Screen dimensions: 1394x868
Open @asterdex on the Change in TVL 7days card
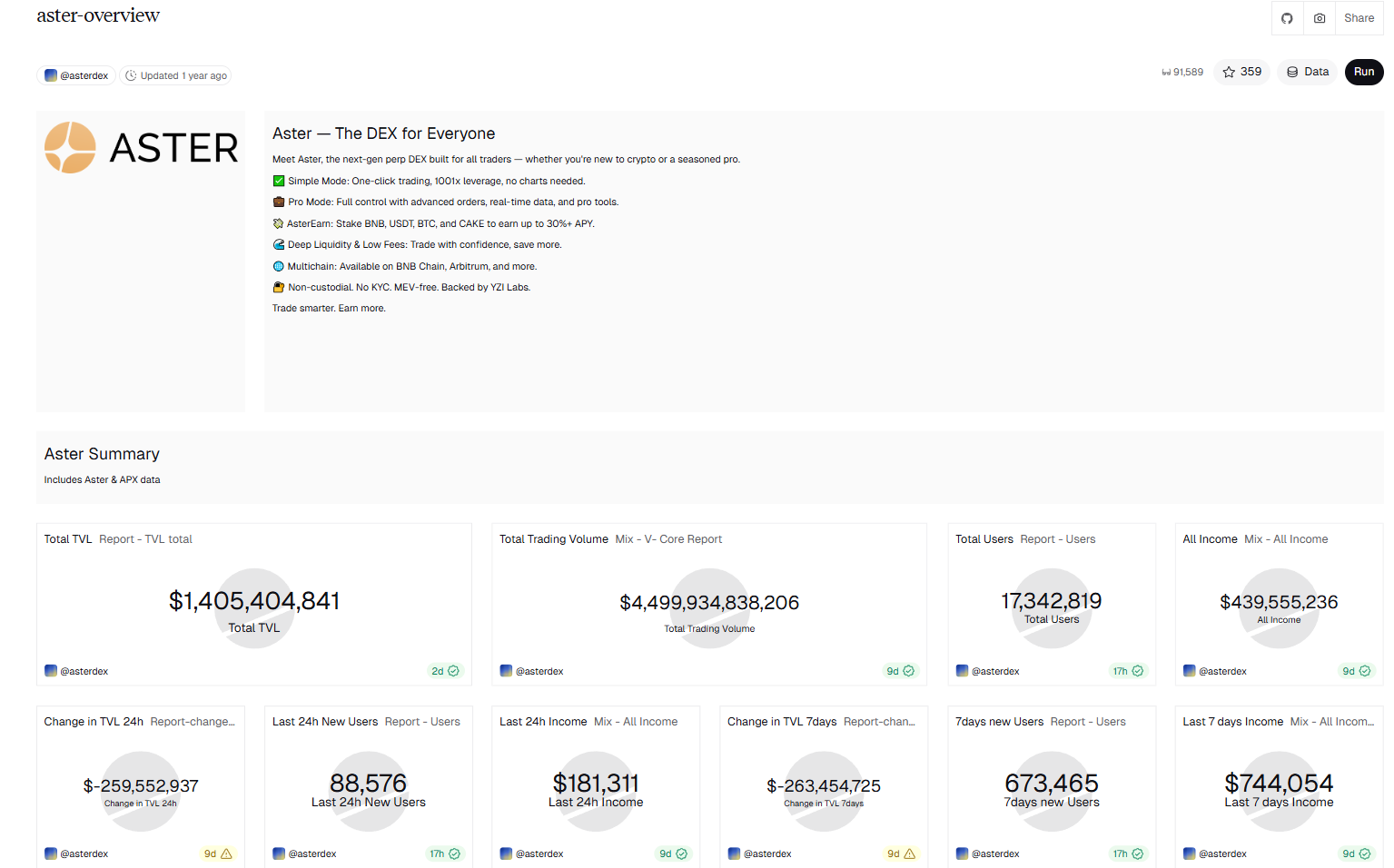coord(760,853)
